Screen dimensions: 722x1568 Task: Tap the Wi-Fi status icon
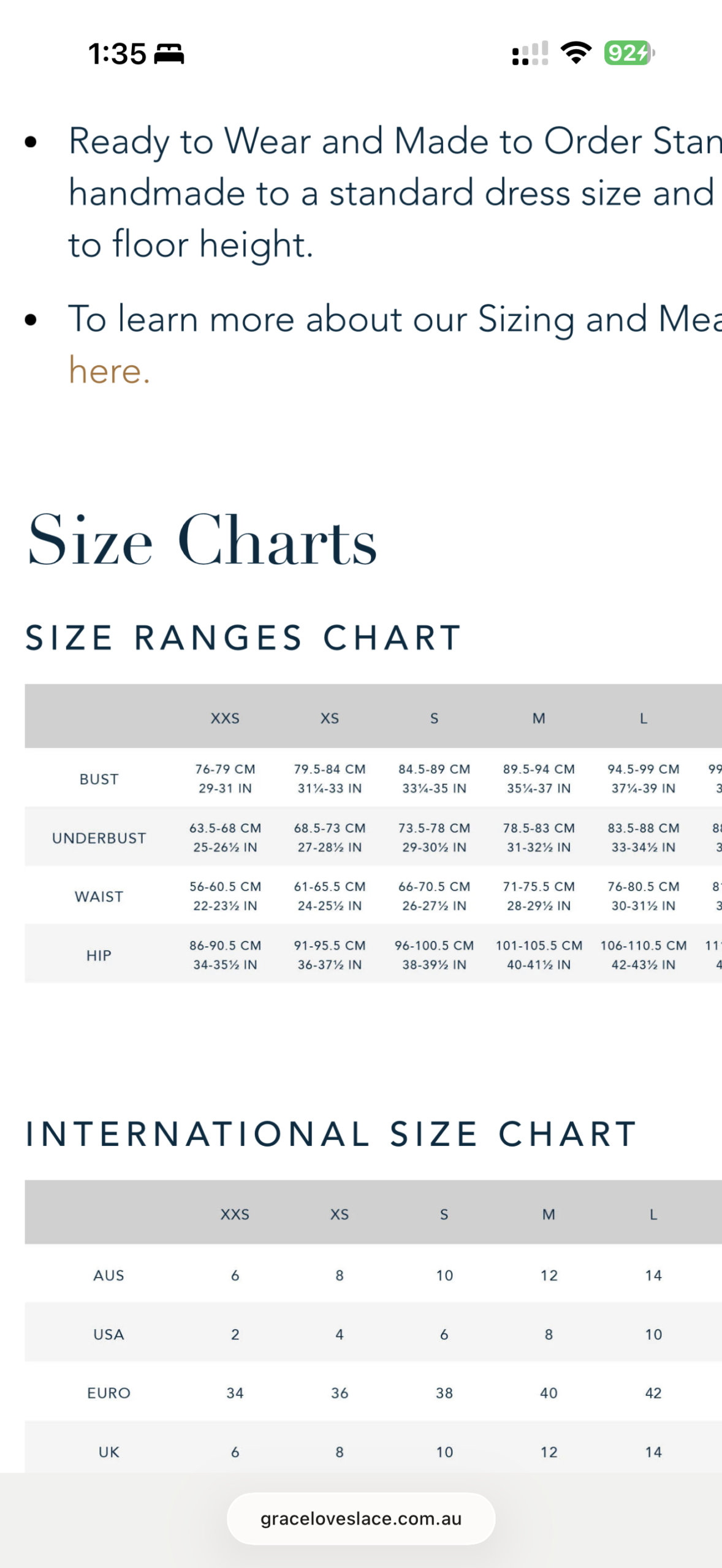576,53
